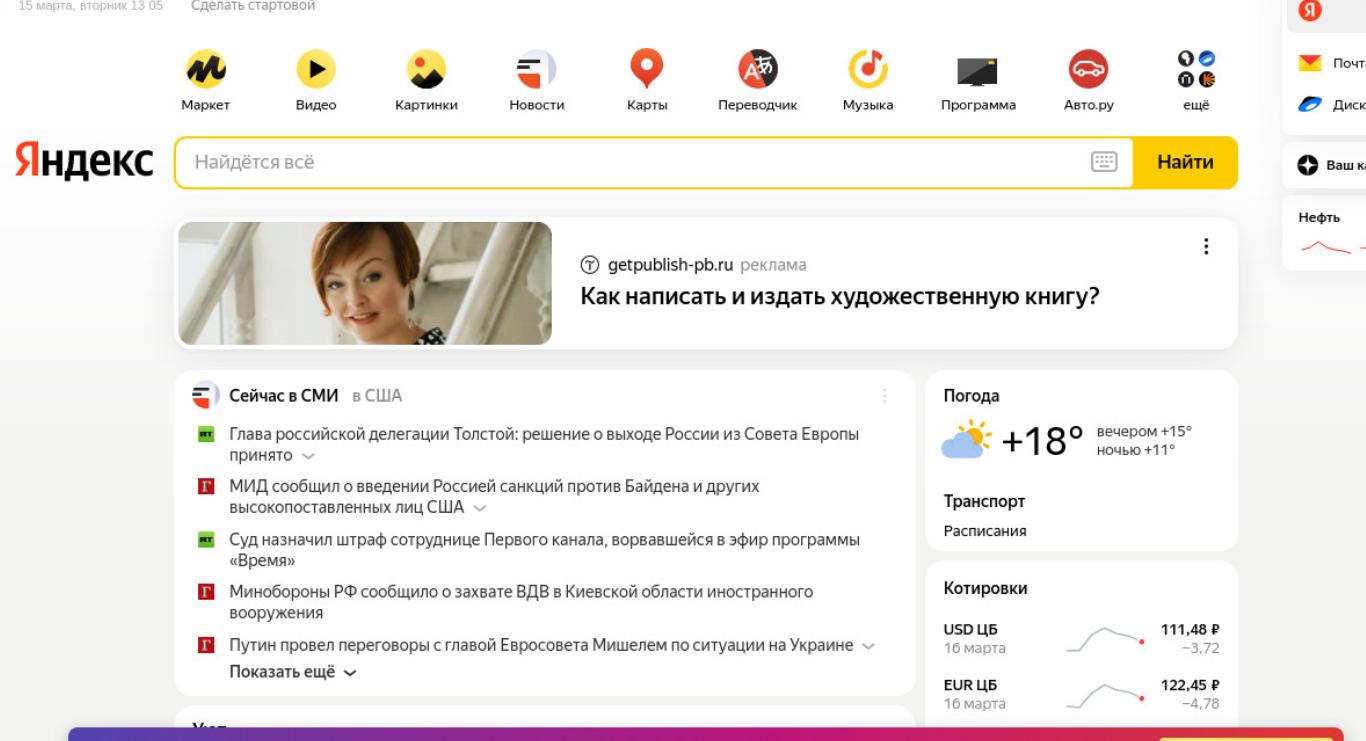Open the ad banner three-dot menu
This screenshot has width=1366, height=741.
point(1206,246)
